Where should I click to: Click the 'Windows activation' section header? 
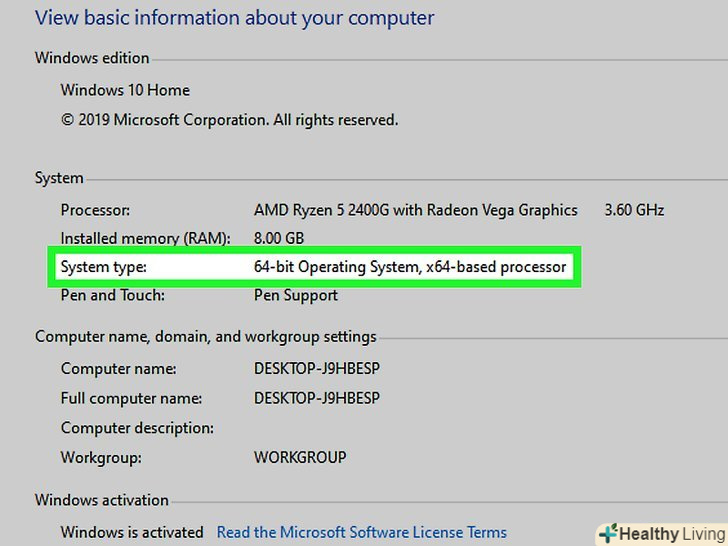pos(101,500)
